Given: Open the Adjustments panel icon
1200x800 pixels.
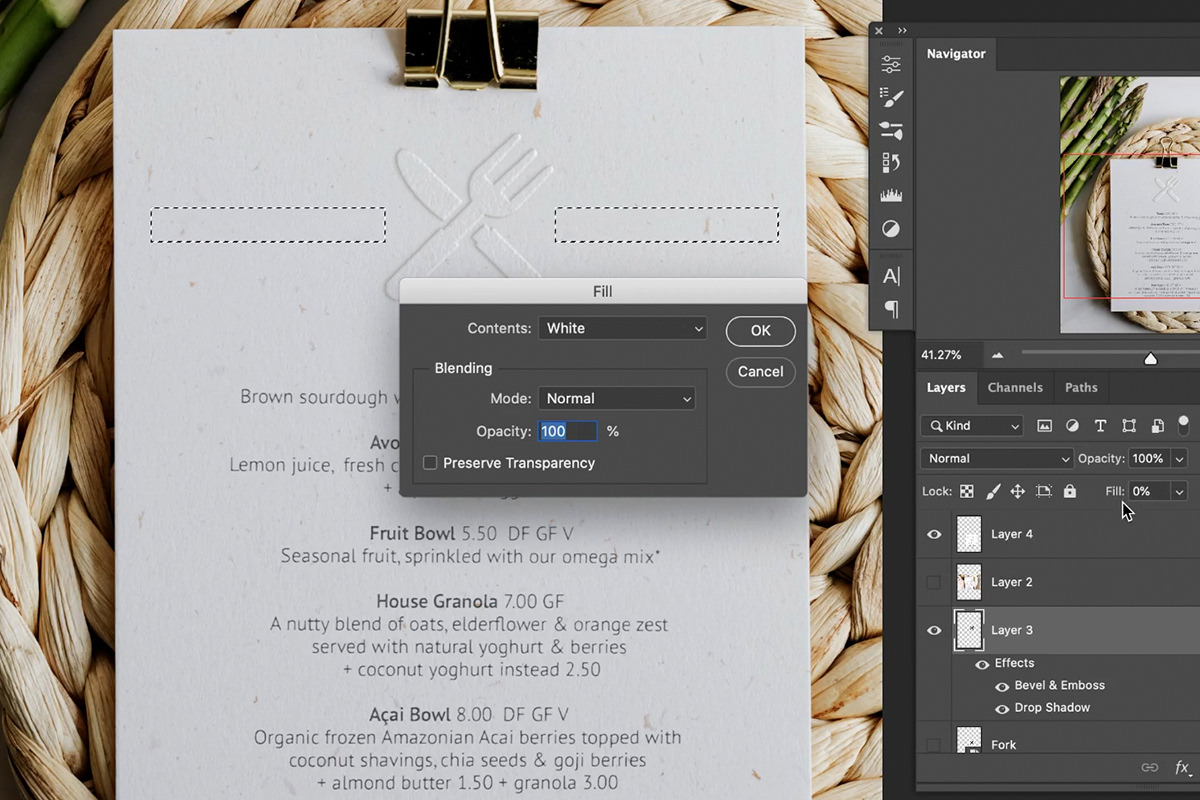Looking at the screenshot, I should [x=890, y=228].
